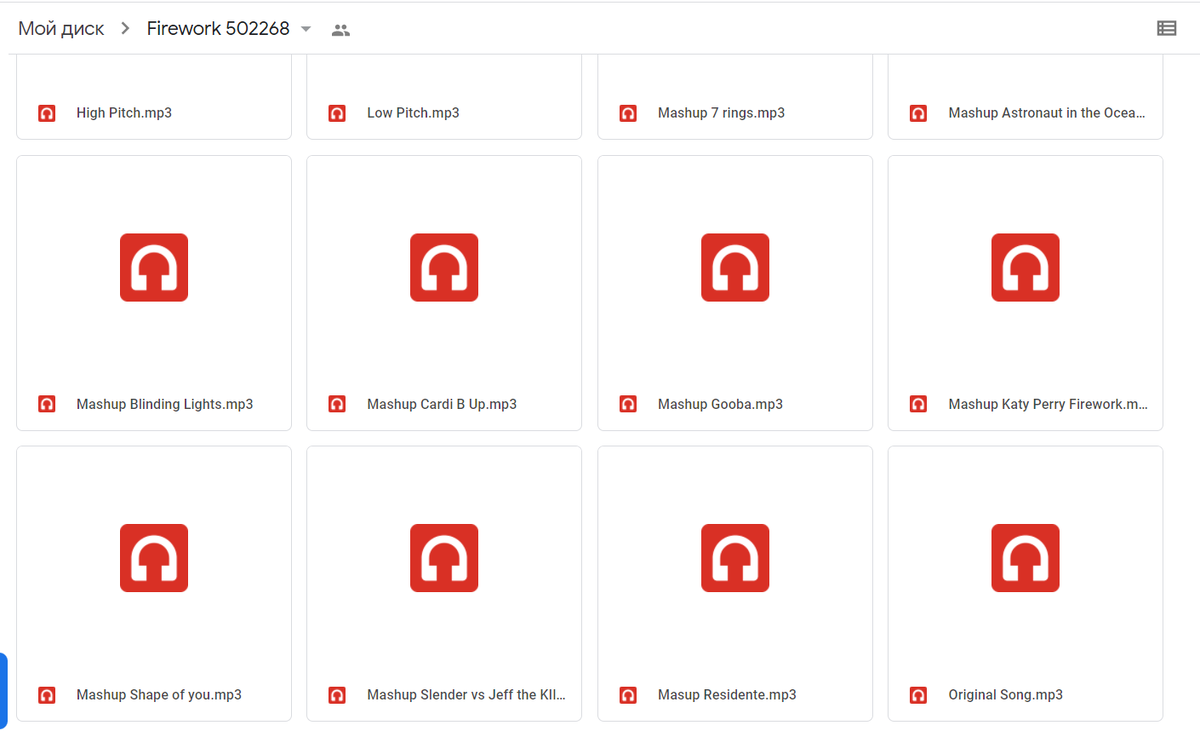
Task: Select the Mashup Slender vs Jeff the KIl... file name
Action: point(466,695)
